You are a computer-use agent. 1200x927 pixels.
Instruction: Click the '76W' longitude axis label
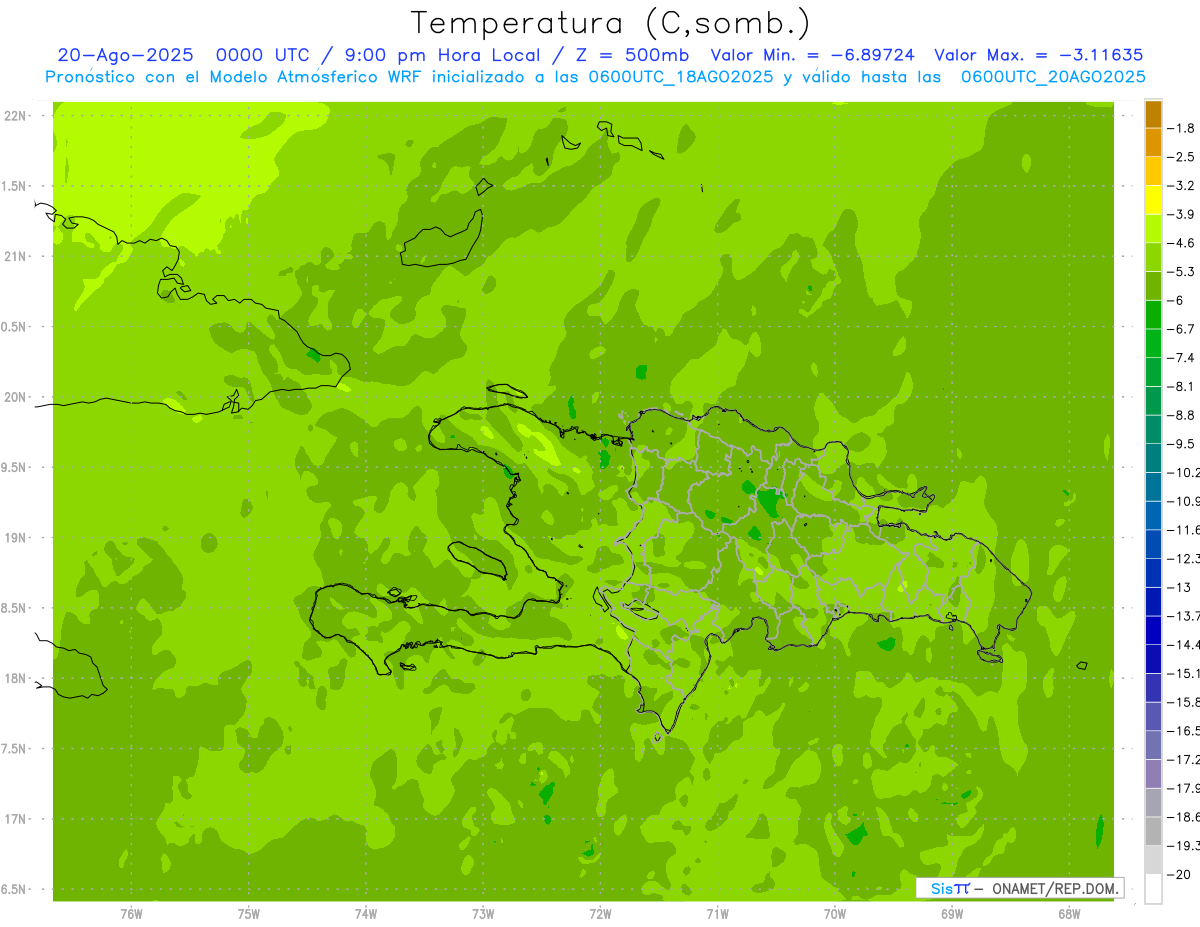coord(131,913)
